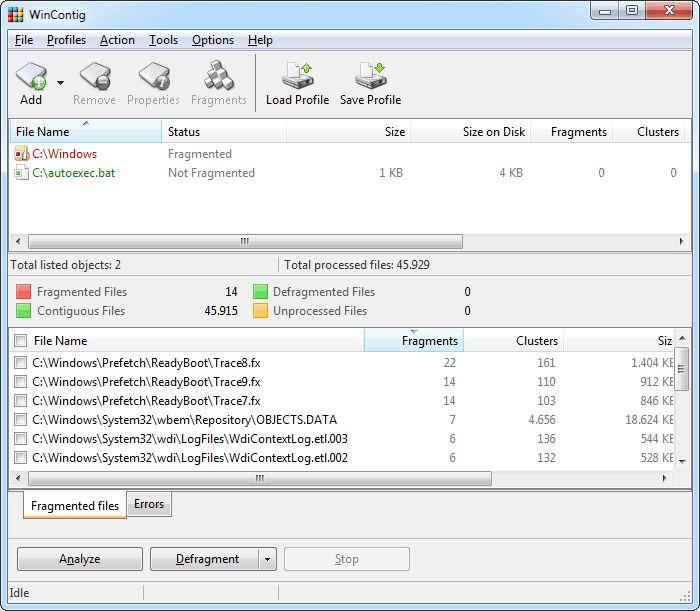Open the Add button dropdown arrow
Screen dimensions: 700x611
60,83
